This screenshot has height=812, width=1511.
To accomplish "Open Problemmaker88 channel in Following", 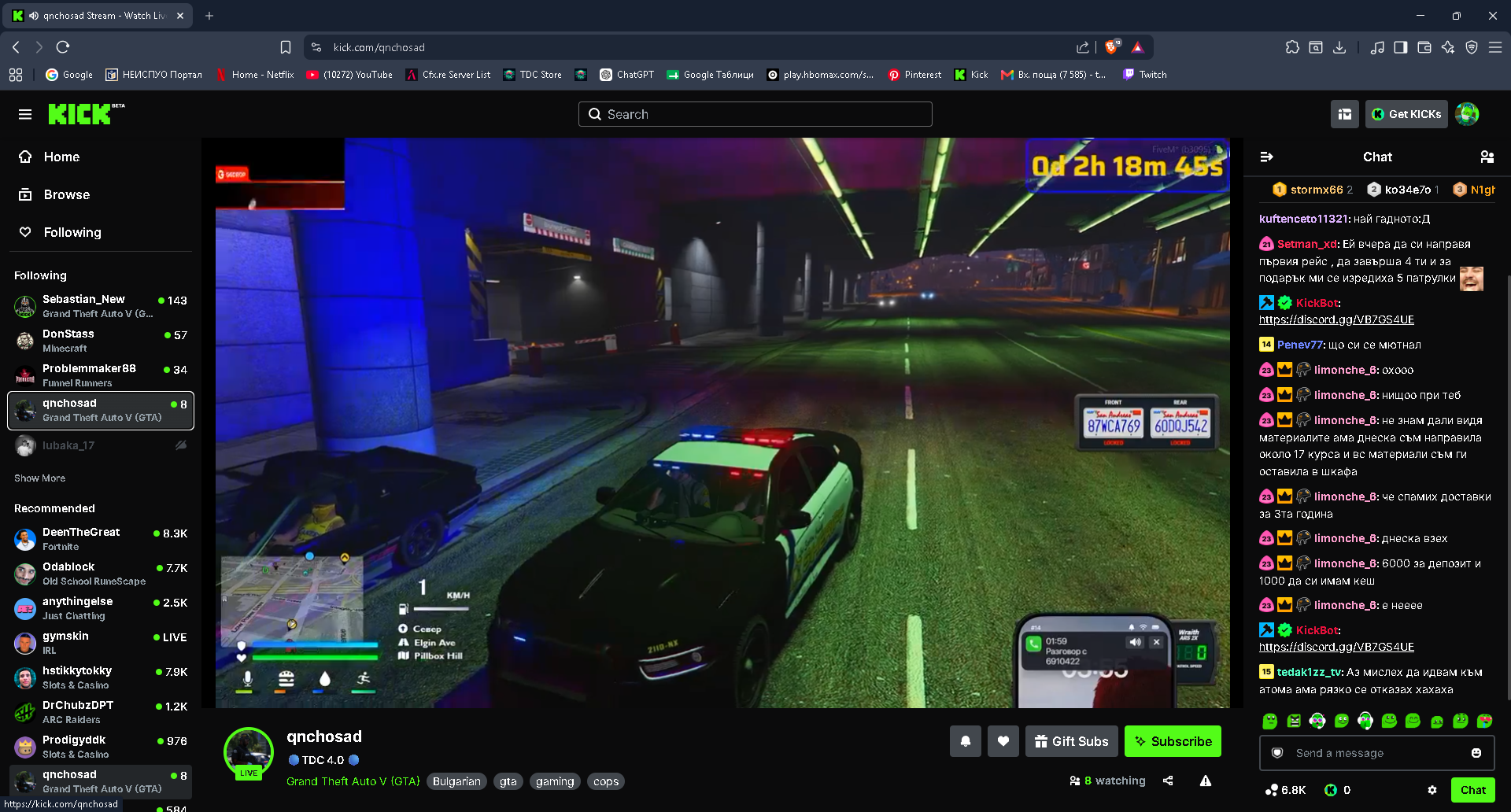I will pyautogui.click(x=100, y=375).
